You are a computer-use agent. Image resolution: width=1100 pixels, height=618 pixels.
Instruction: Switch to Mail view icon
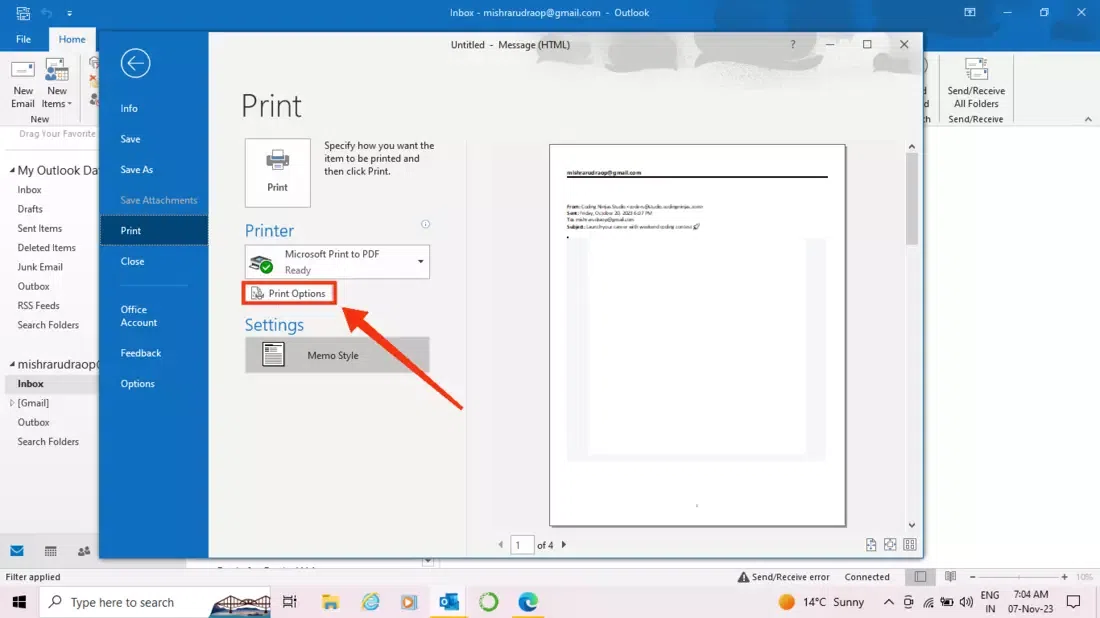tap(17, 551)
